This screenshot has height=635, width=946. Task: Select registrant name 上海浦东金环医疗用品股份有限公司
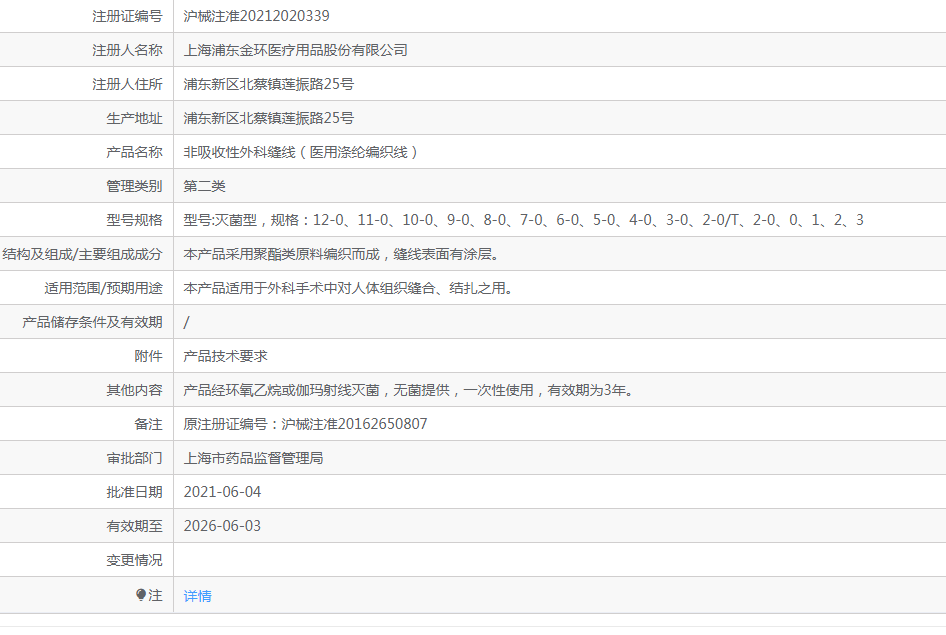click(296, 50)
